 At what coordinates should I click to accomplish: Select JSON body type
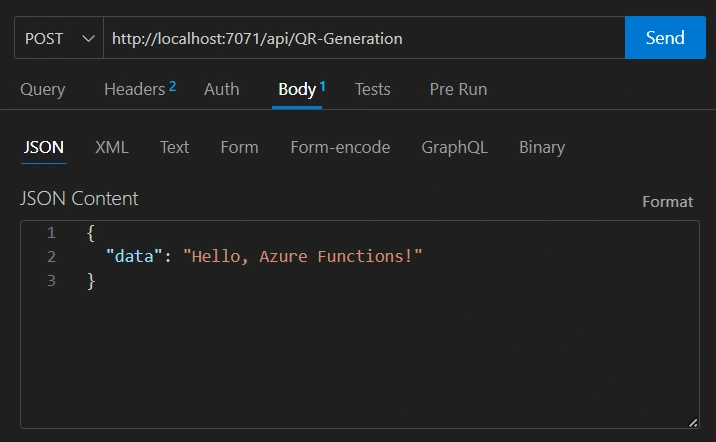pos(44,147)
